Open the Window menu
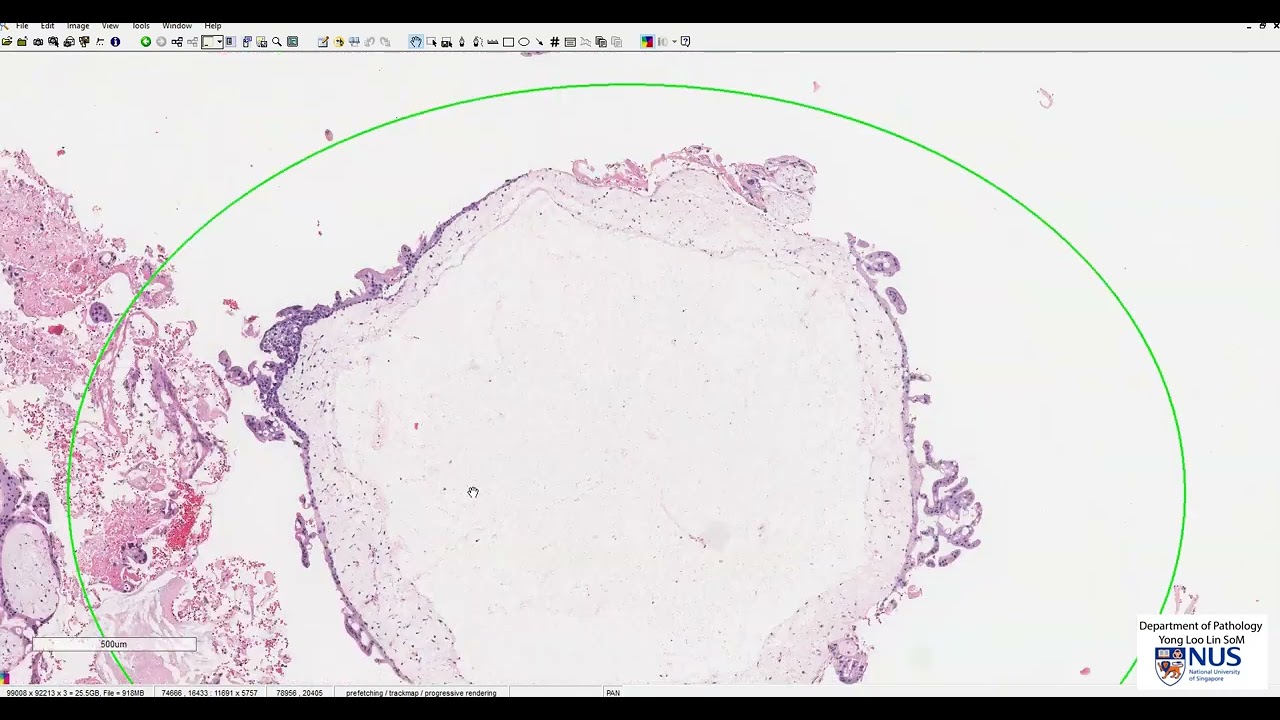Screen dimensions: 1280x720 click(x=177, y=26)
